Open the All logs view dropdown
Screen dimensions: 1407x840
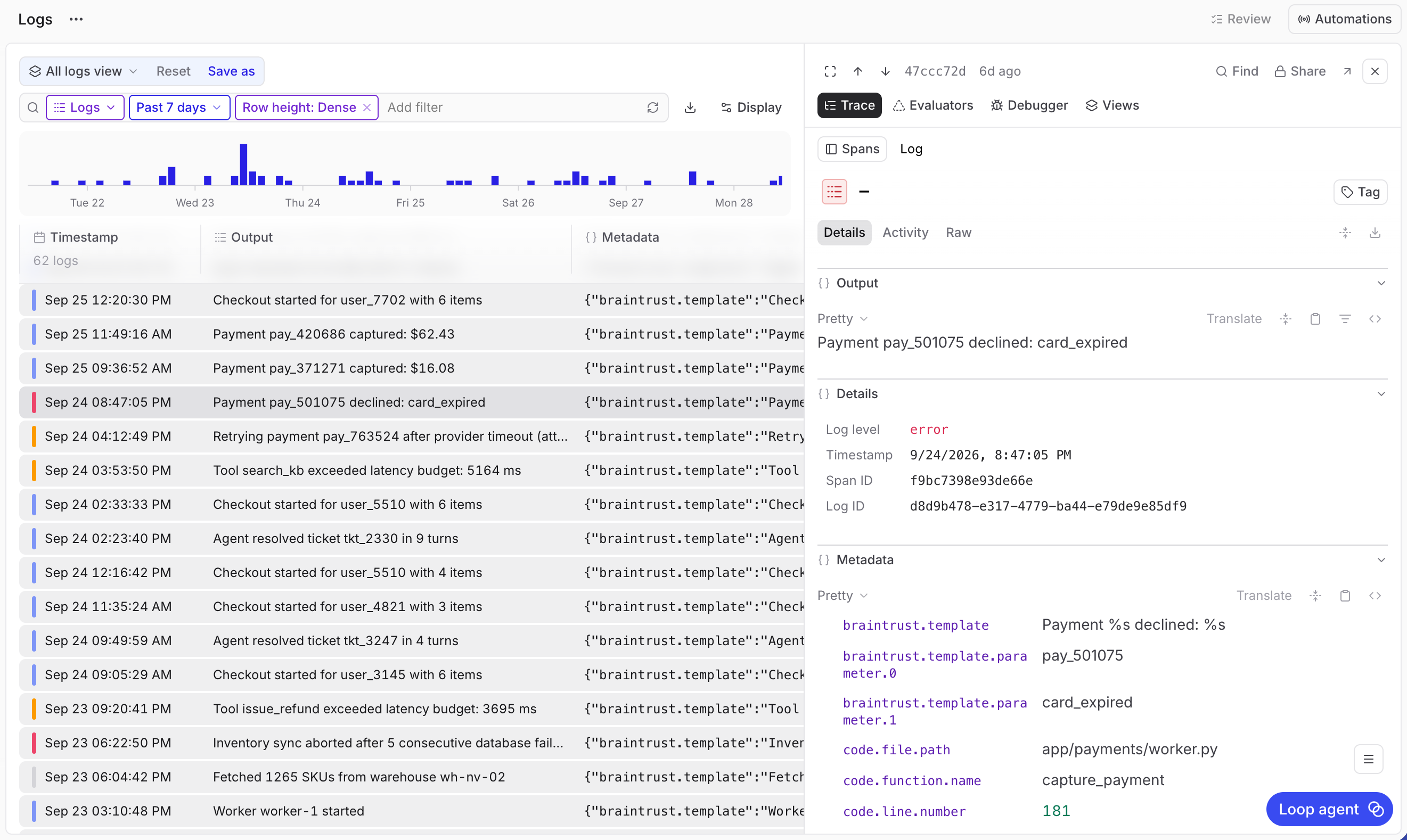[x=83, y=71]
